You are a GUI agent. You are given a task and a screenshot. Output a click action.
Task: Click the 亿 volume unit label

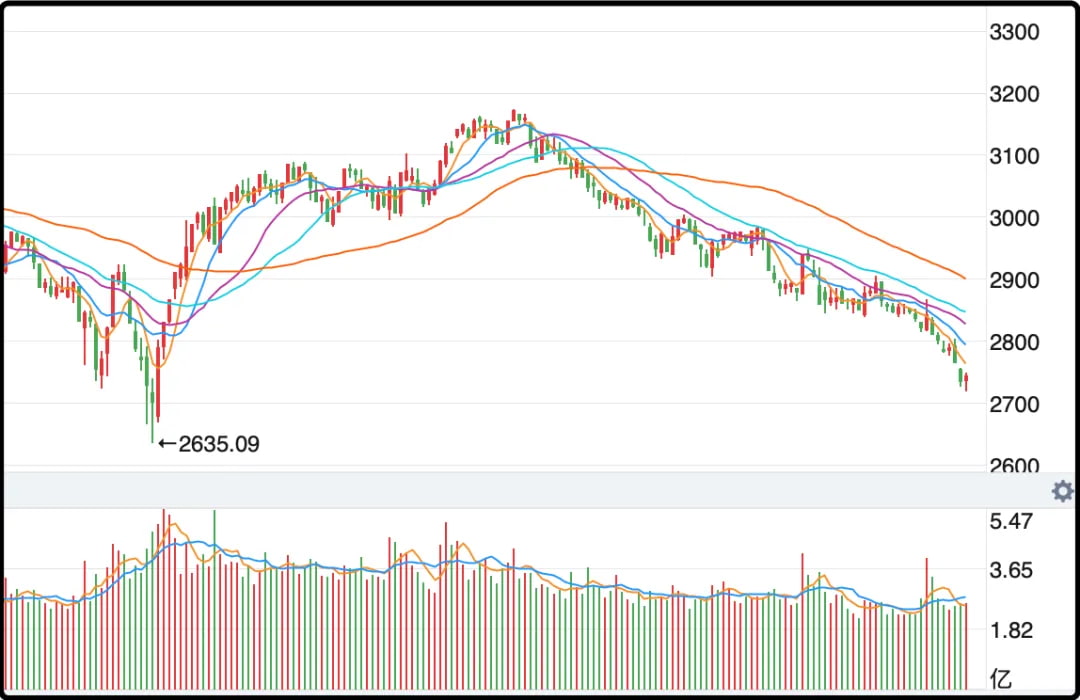coord(1001,678)
